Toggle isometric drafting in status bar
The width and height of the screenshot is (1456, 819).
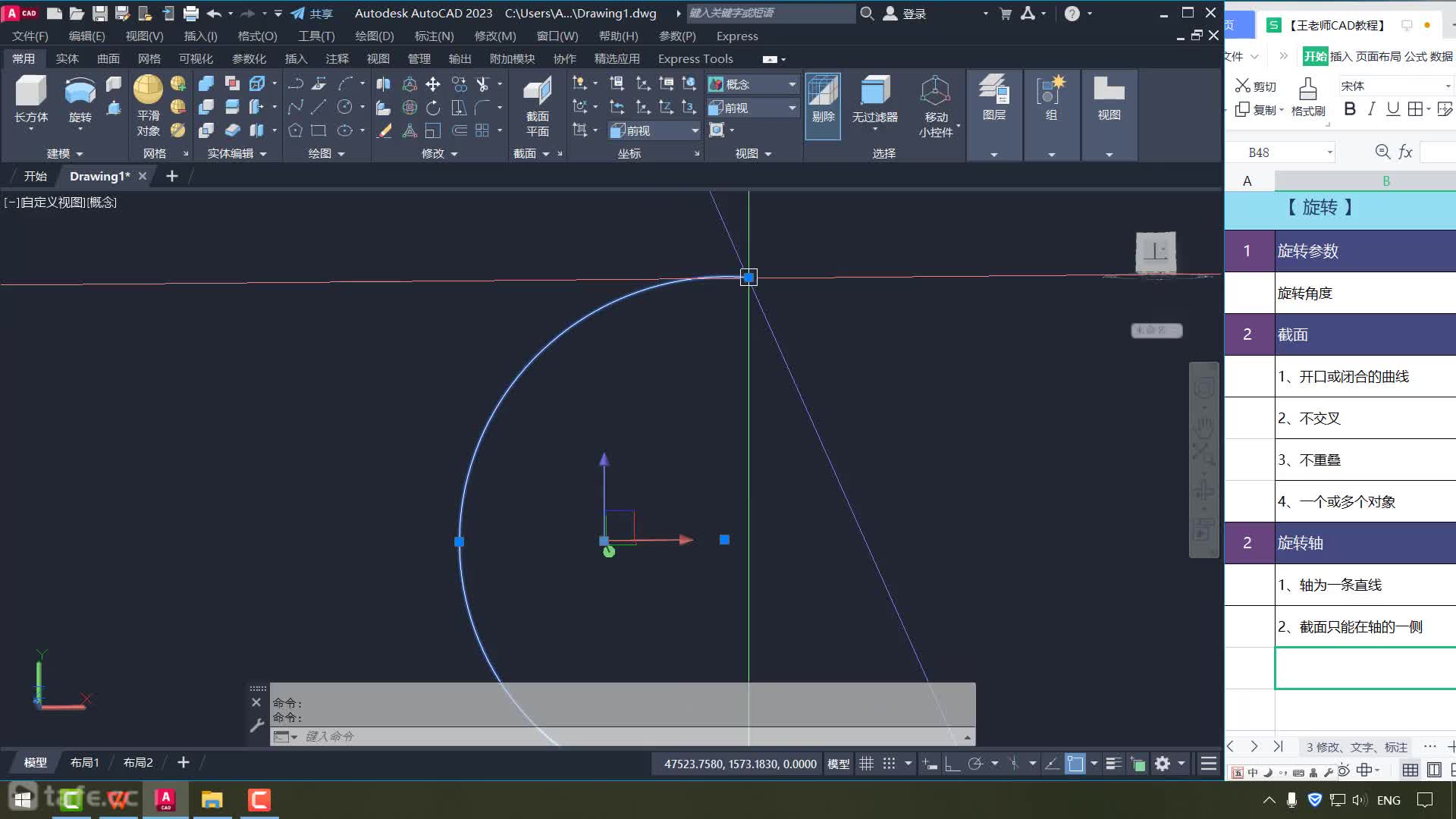(x=1014, y=764)
